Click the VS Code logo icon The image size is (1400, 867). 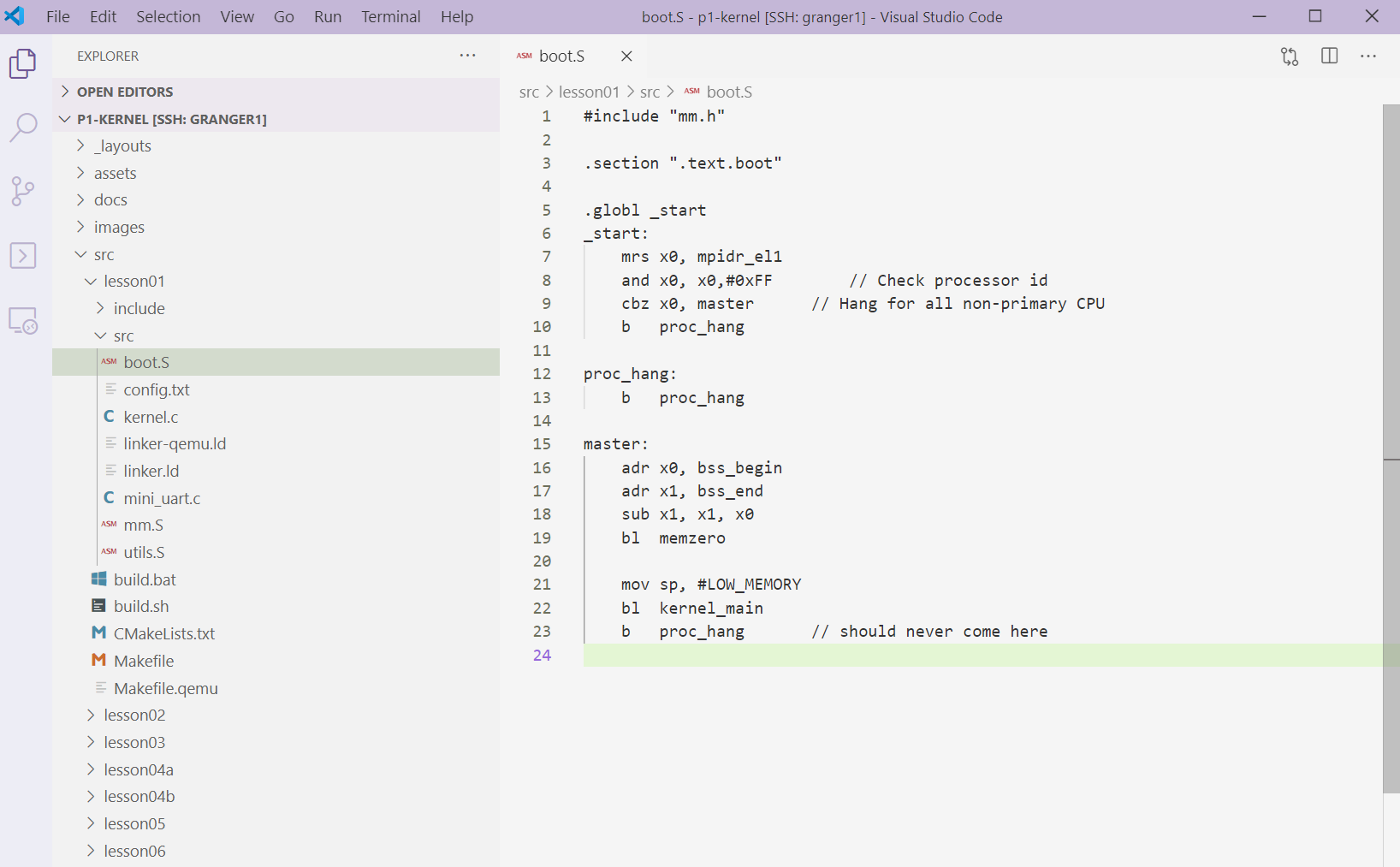pyautogui.click(x=15, y=16)
